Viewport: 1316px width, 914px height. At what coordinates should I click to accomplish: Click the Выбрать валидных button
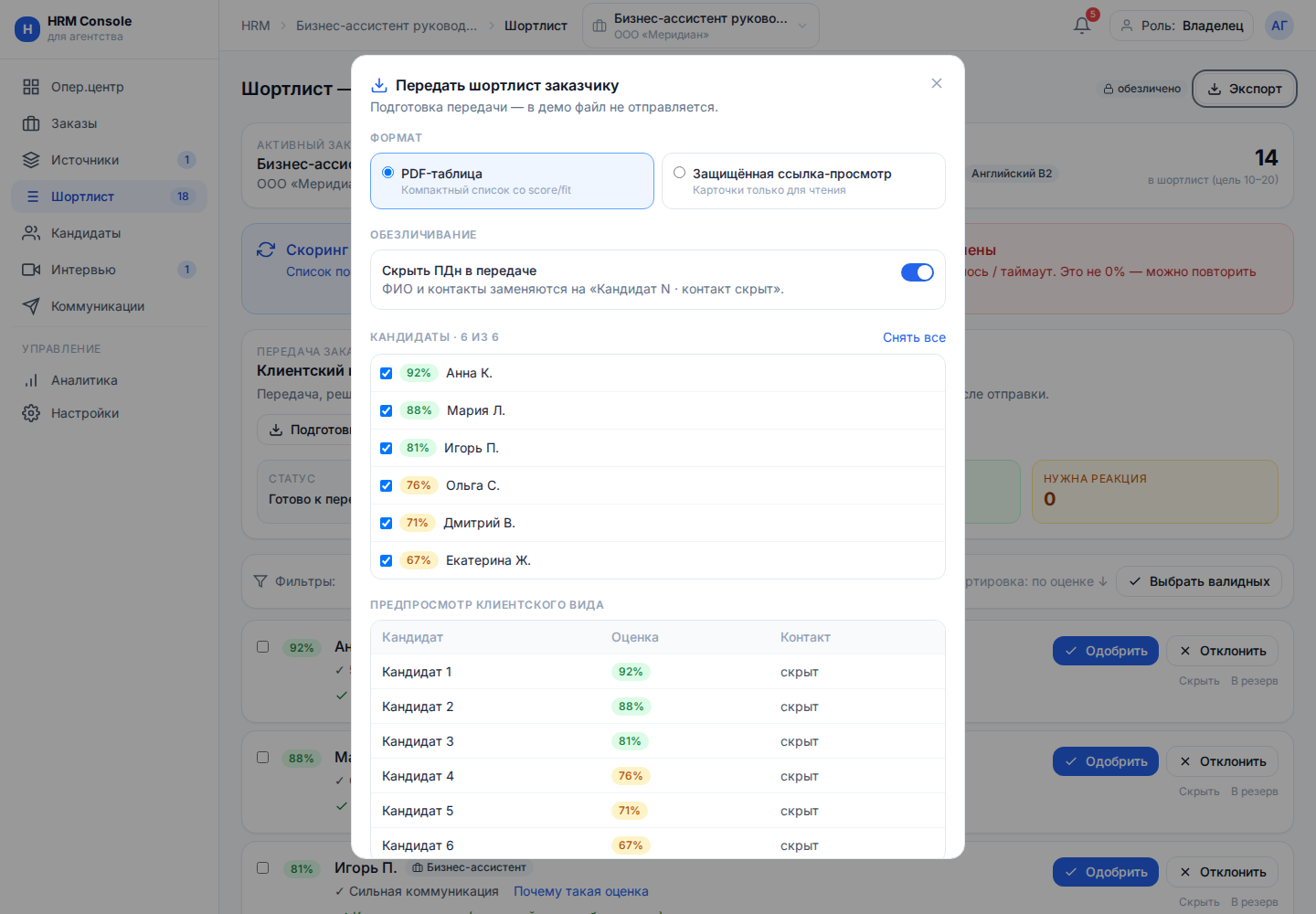point(1199,581)
